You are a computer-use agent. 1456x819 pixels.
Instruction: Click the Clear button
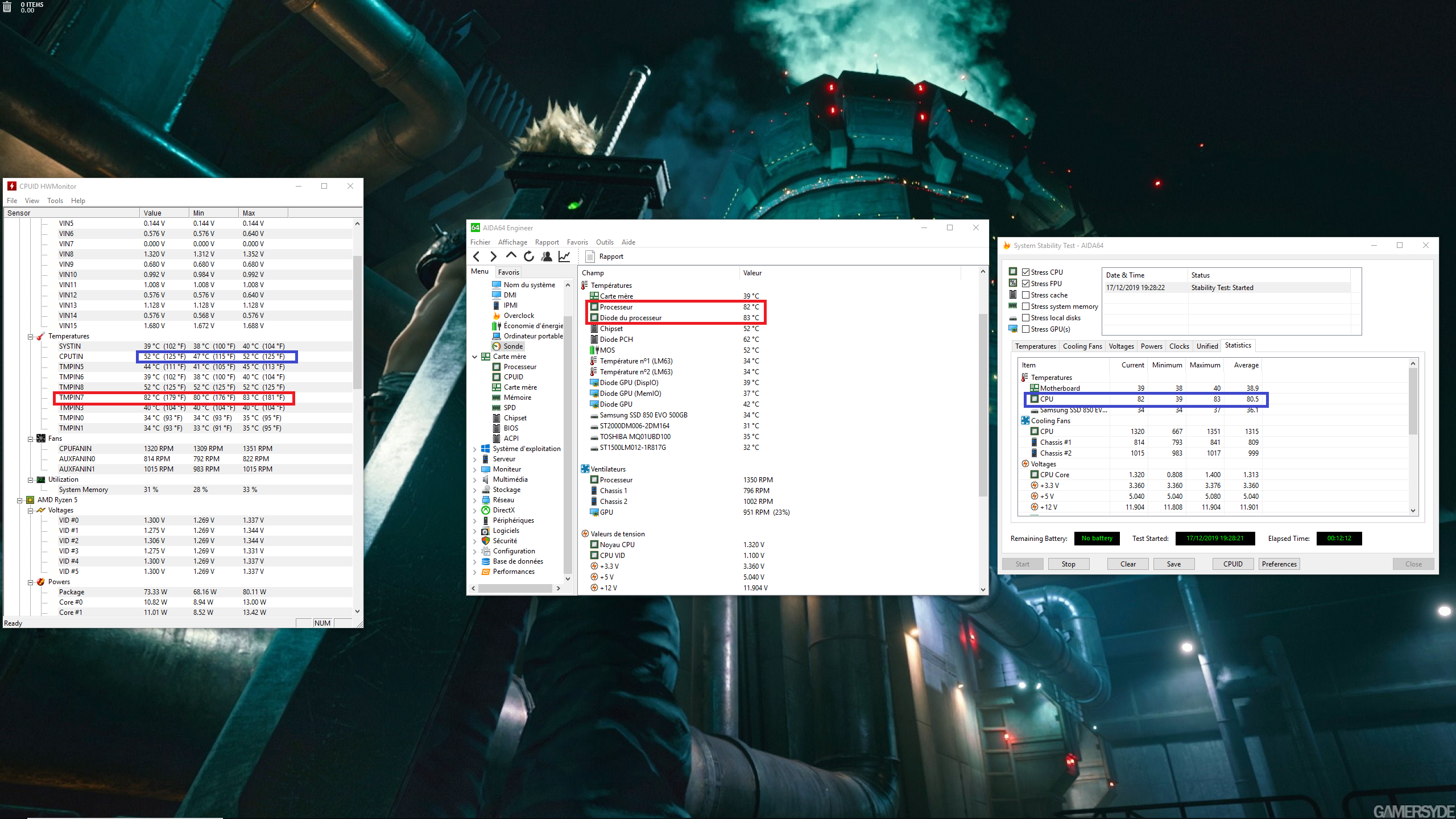pos(1128,564)
